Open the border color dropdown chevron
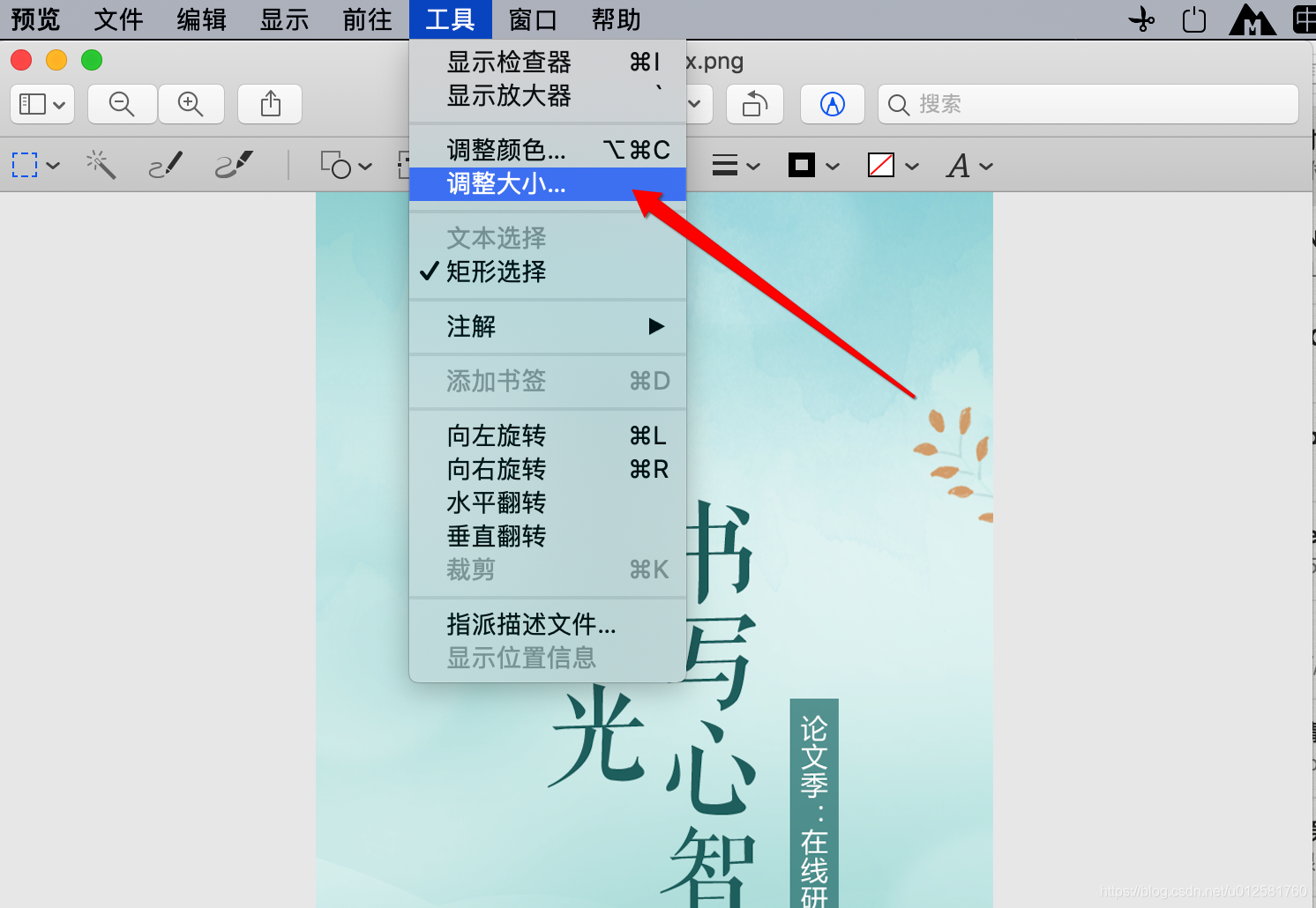 [x=833, y=166]
